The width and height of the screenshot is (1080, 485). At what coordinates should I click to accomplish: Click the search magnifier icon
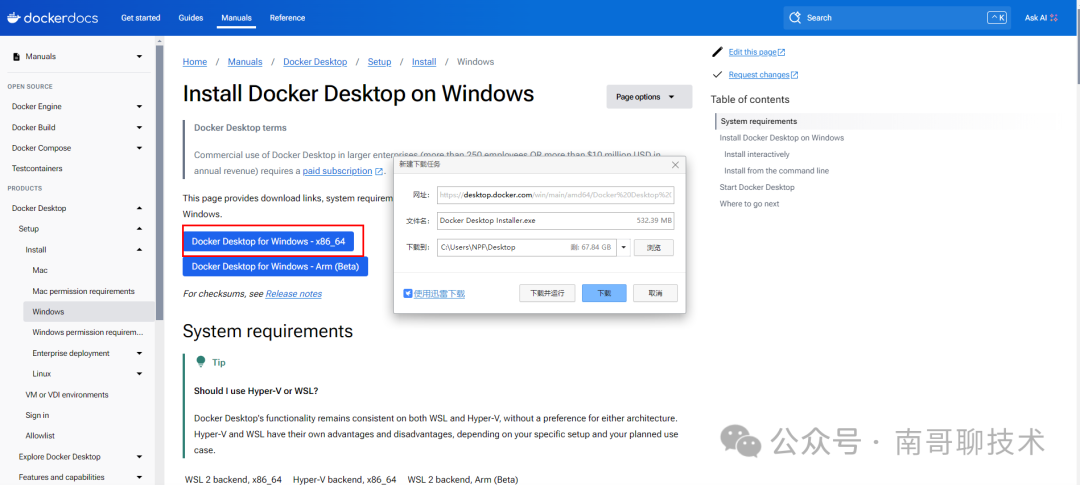(x=795, y=18)
